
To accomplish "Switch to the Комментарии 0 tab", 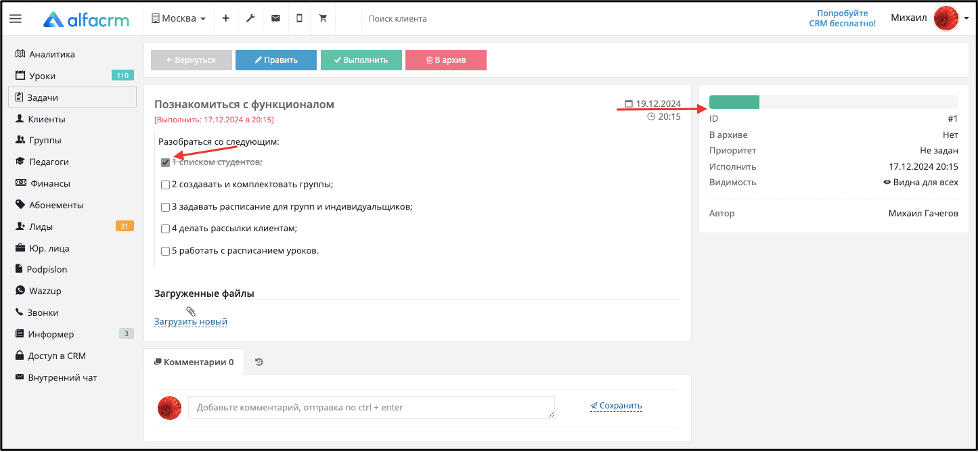I will [x=194, y=361].
